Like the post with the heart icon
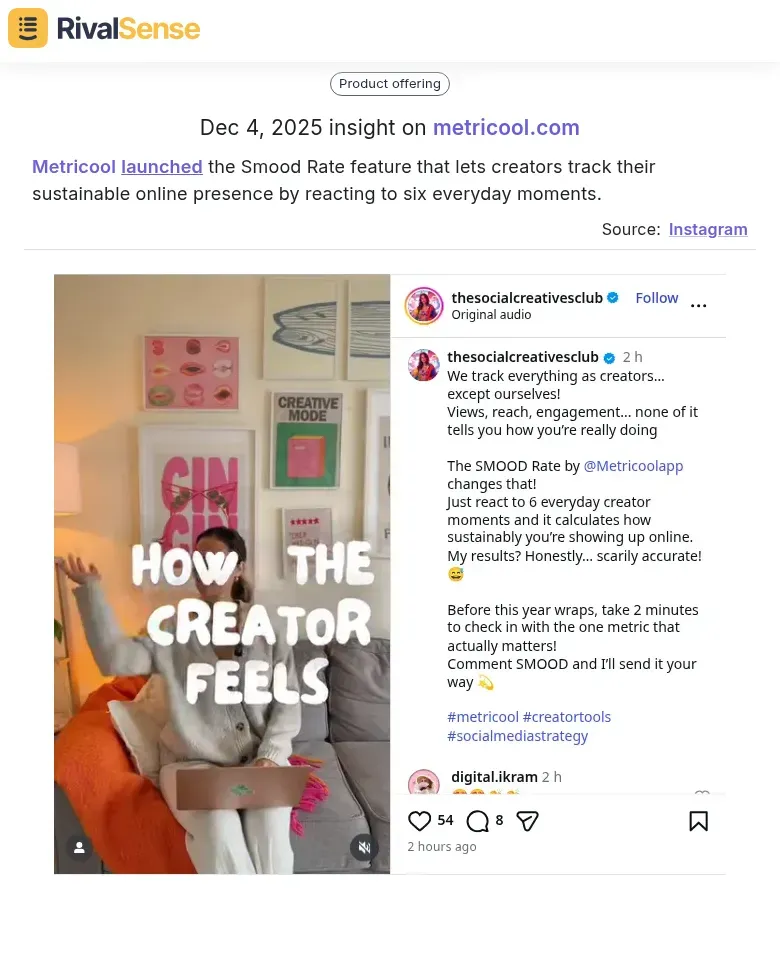 [419, 820]
